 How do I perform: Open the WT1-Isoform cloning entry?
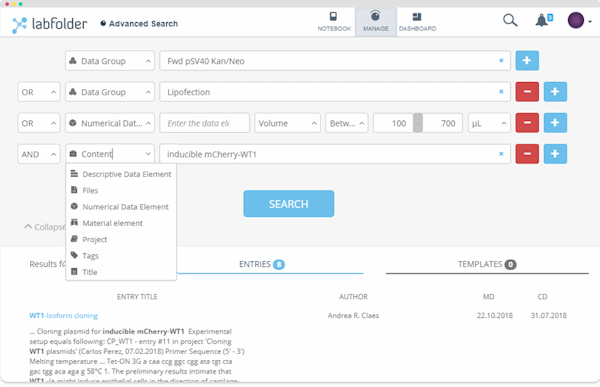[64, 315]
